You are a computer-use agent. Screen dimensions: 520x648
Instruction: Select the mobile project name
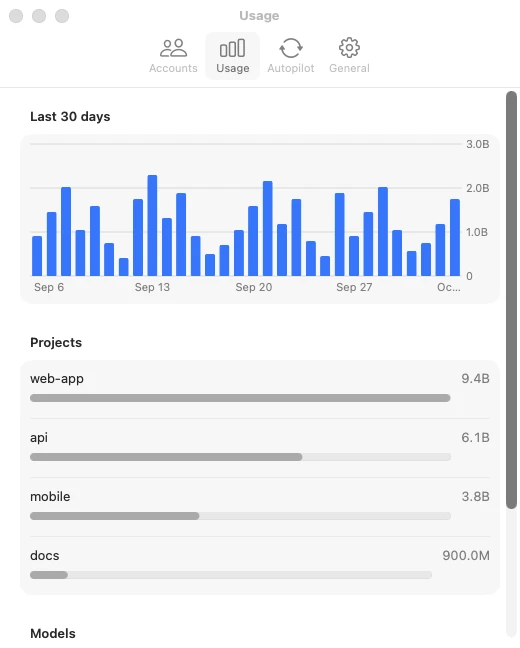click(x=50, y=496)
